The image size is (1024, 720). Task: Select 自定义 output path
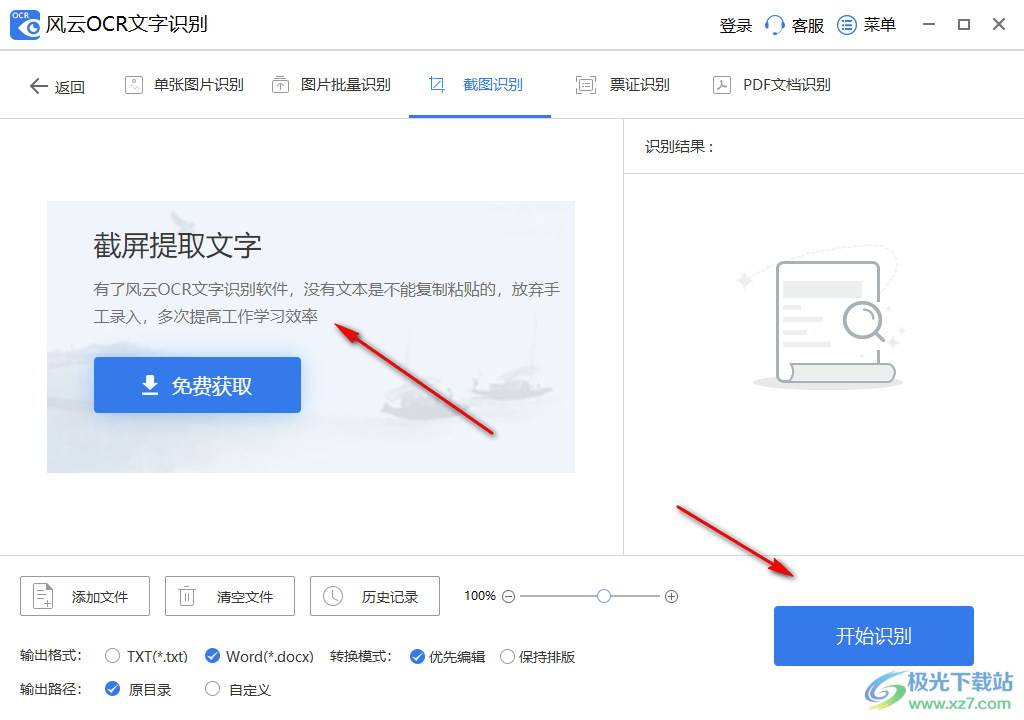pos(238,689)
